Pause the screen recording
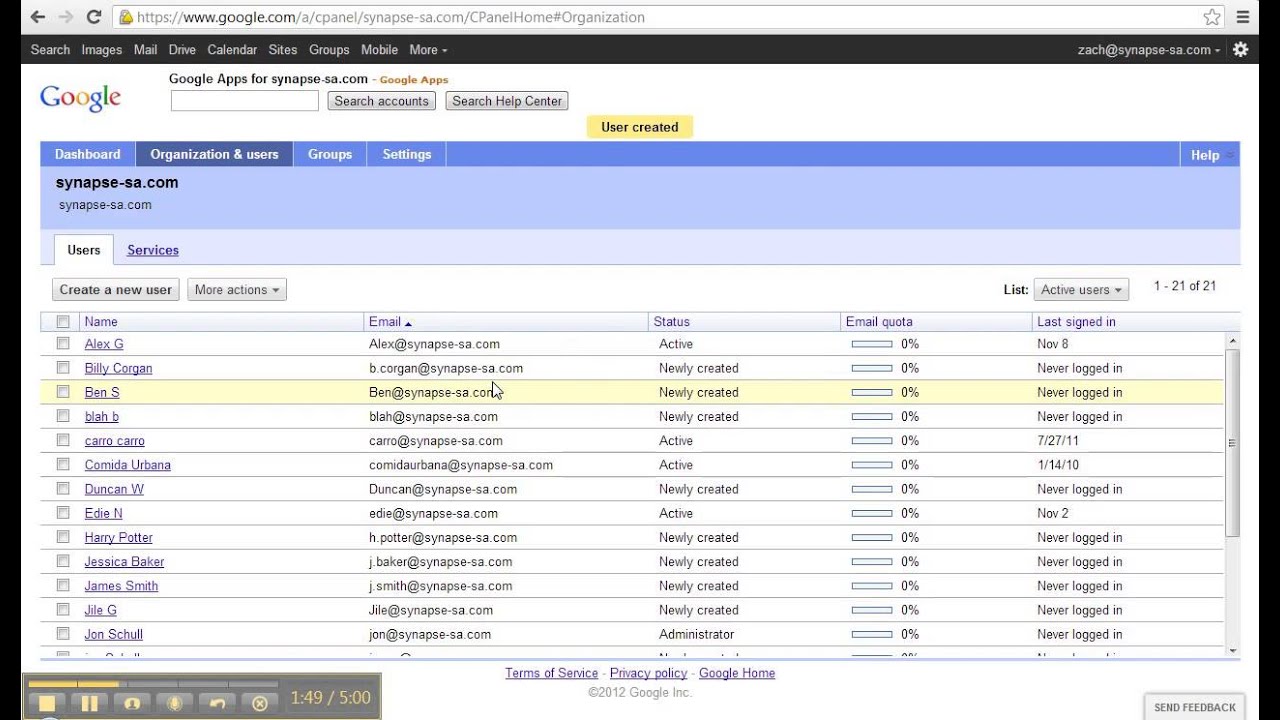The height and width of the screenshot is (720, 1280). tap(89, 703)
